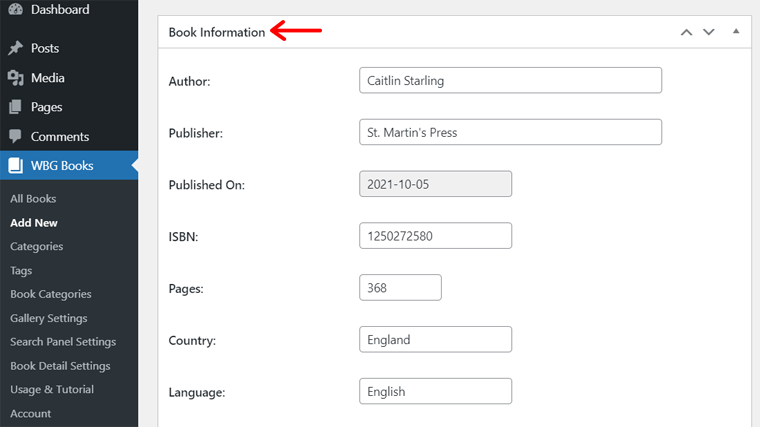The height and width of the screenshot is (427, 760).
Task: Open Book Categories link
Action: click(x=51, y=294)
